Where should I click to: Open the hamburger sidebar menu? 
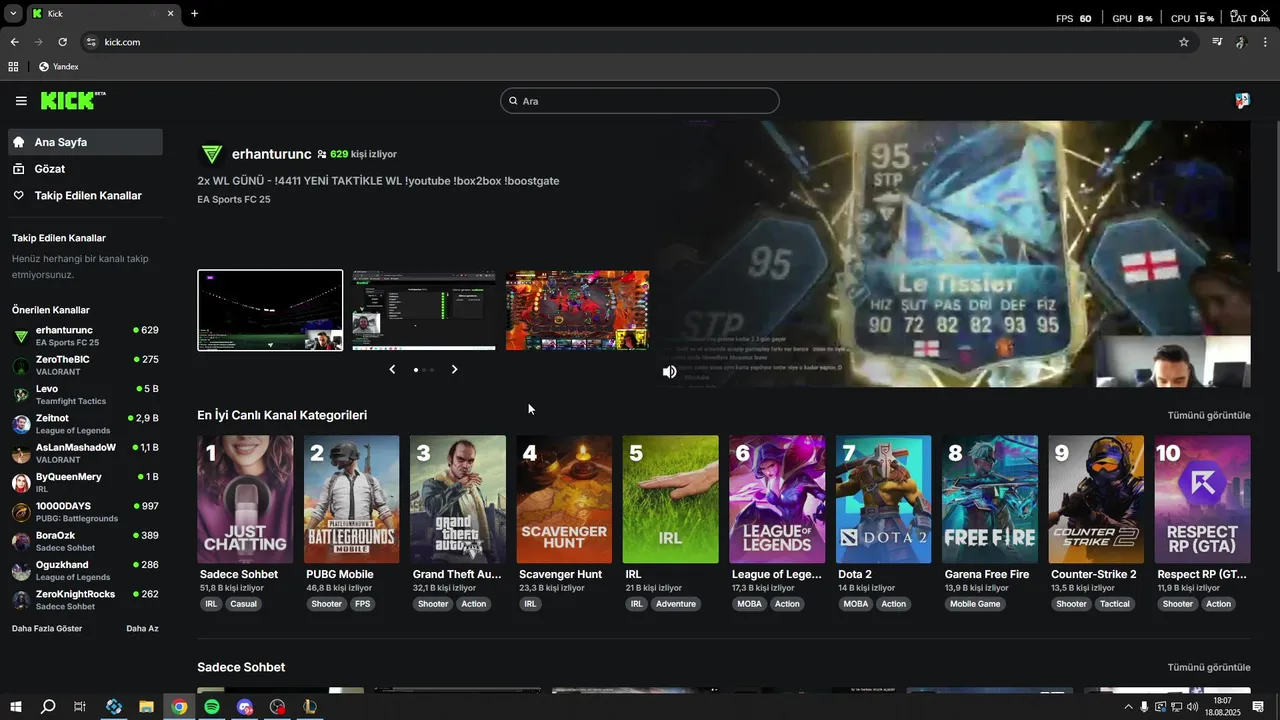tap(21, 101)
